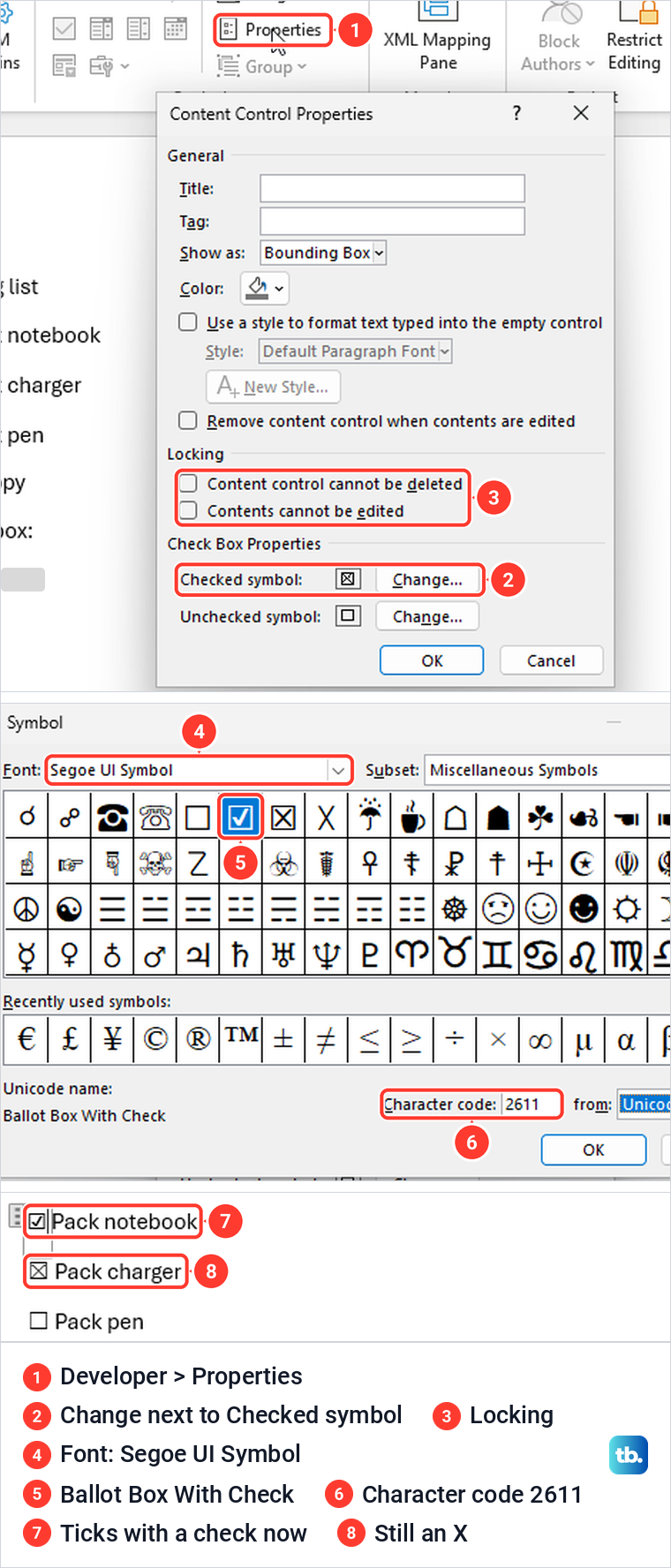Select the white smiling face symbol

pos(541,908)
